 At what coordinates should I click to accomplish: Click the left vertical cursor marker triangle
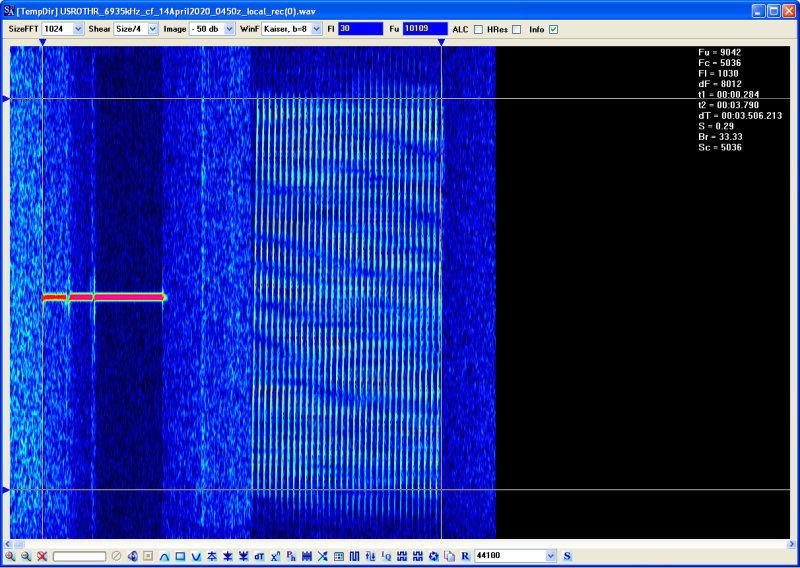click(43, 42)
